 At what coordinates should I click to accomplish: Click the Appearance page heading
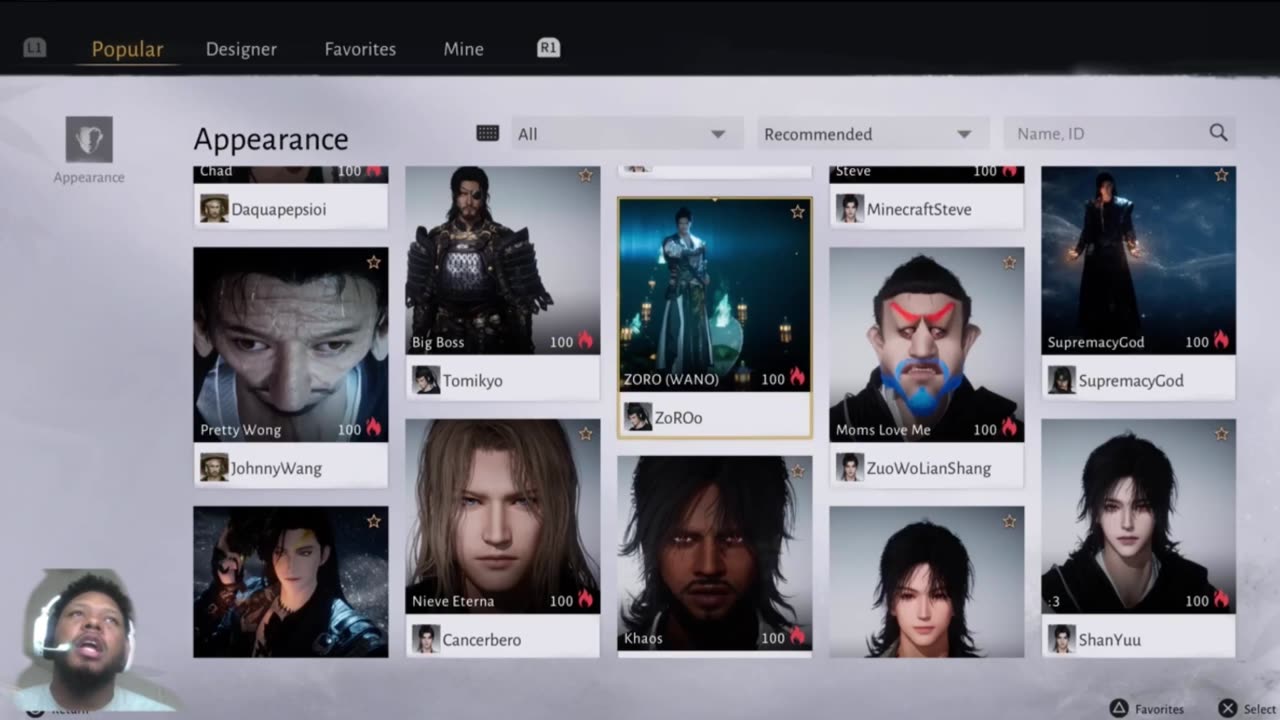[x=271, y=139]
